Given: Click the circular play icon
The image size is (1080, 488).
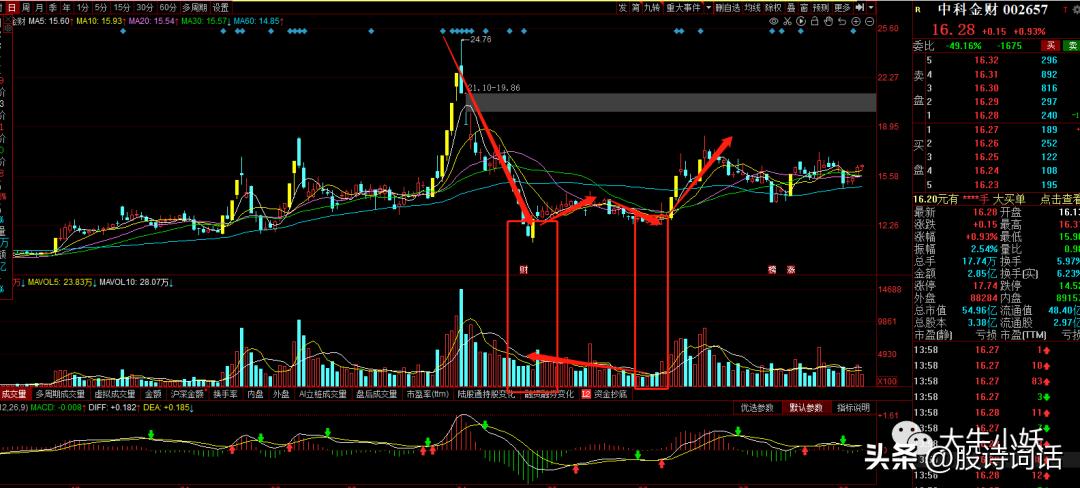Looking at the screenshot, I should coord(801,21).
